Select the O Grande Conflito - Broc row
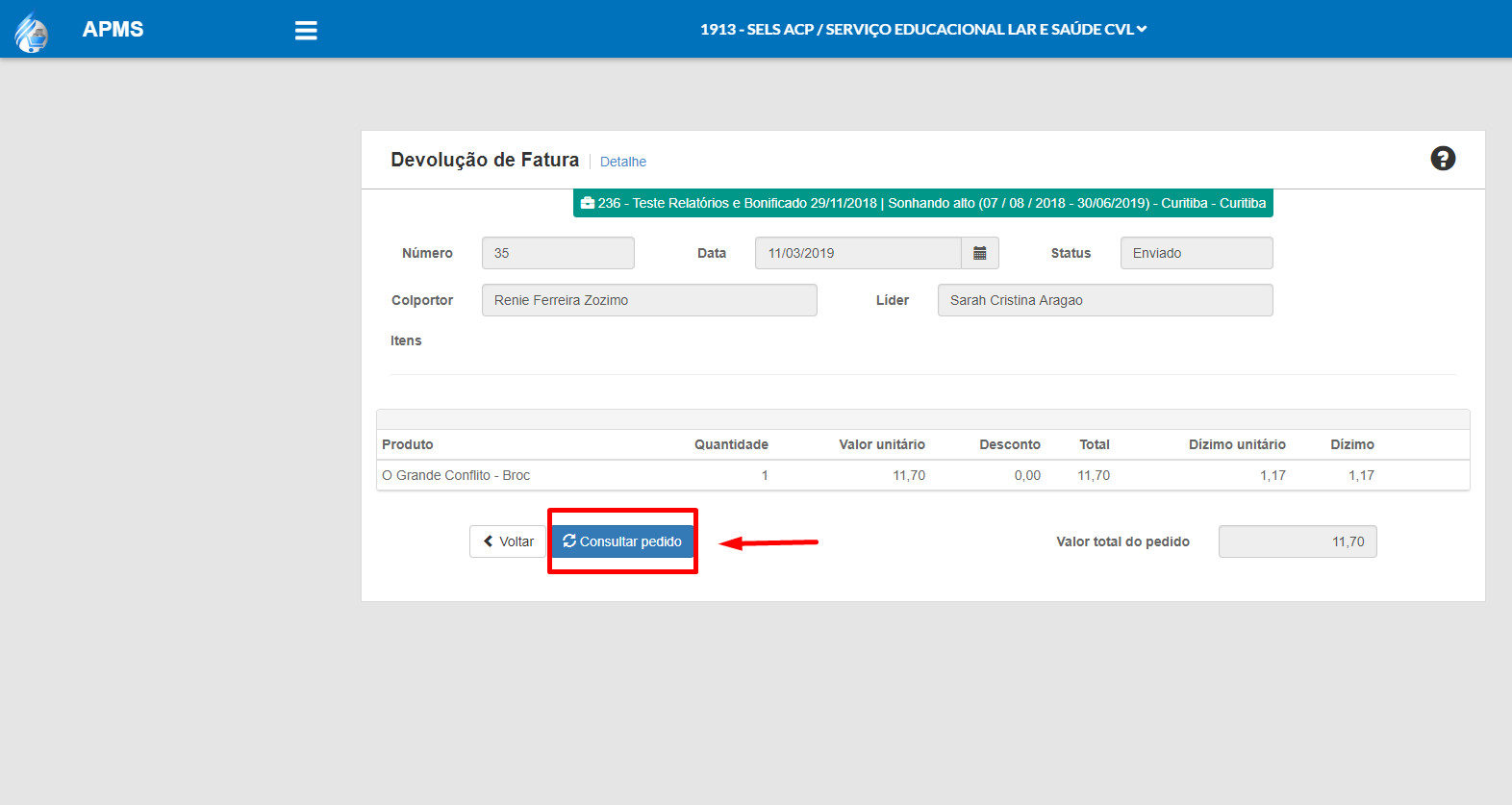 (x=923, y=475)
